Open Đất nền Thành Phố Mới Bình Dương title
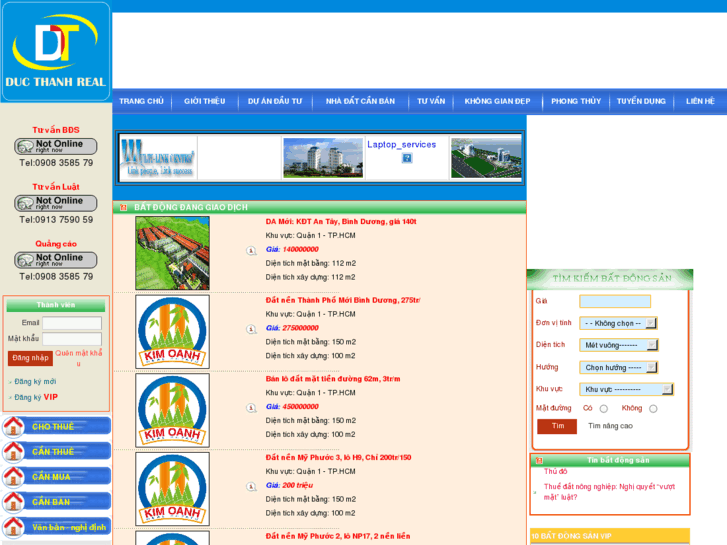The width and height of the screenshot is (727, 545). pyautogui.click(x=343, y=300)
